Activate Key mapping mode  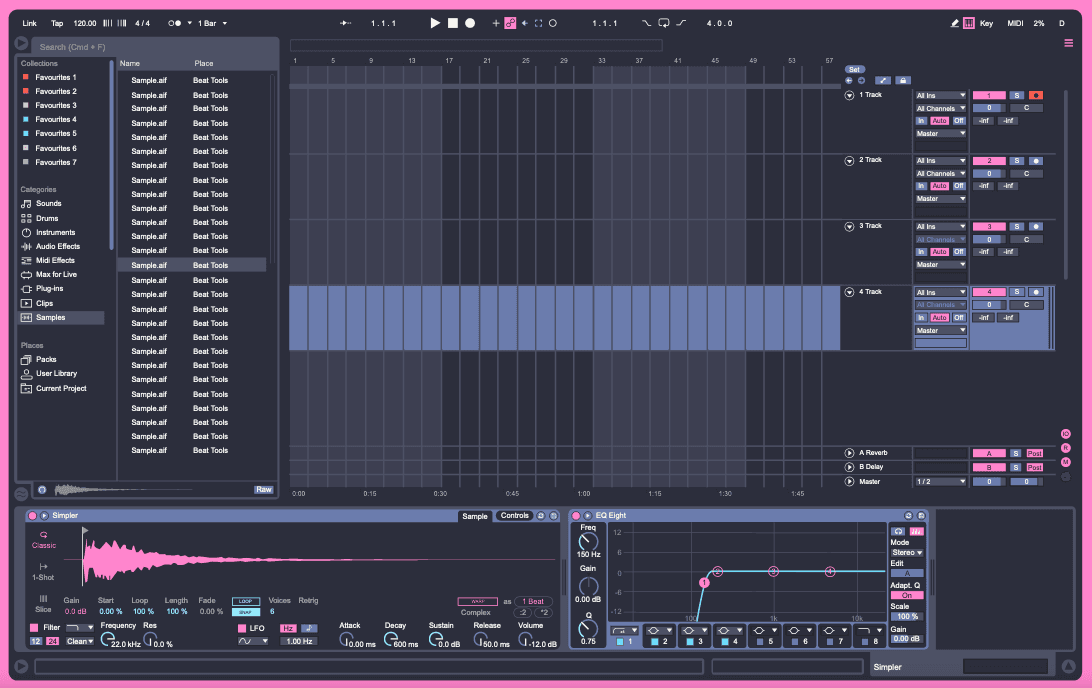[x=986, y=23]
